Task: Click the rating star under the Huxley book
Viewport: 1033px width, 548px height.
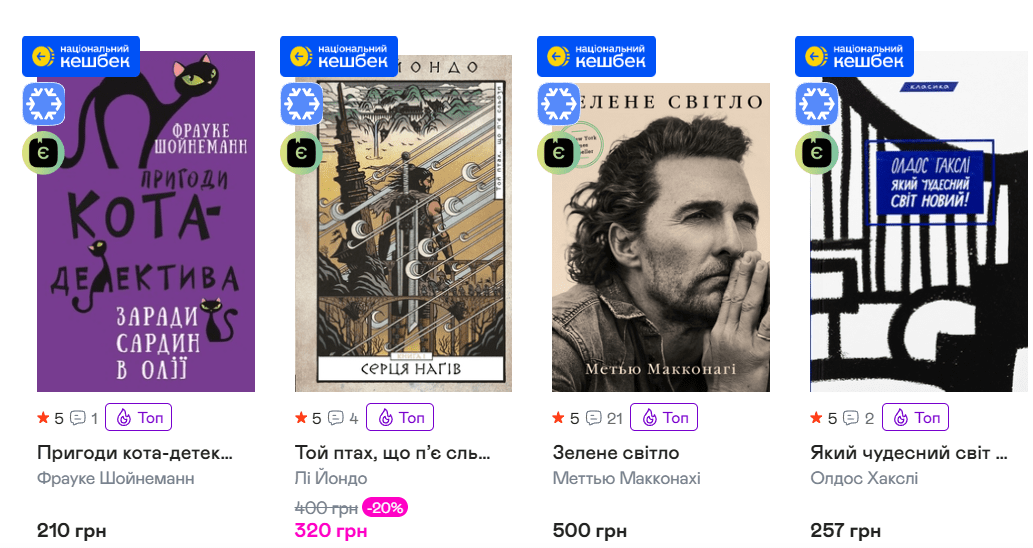Action: pyautogui.click(x=817, y=418)
